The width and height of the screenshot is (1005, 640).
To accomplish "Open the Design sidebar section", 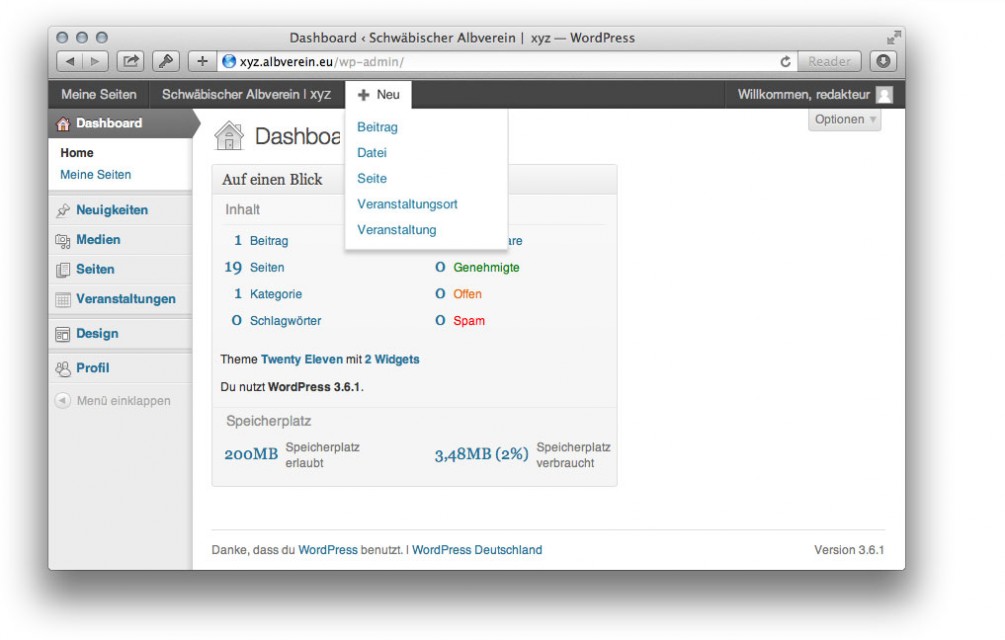I will click(97, 333).
